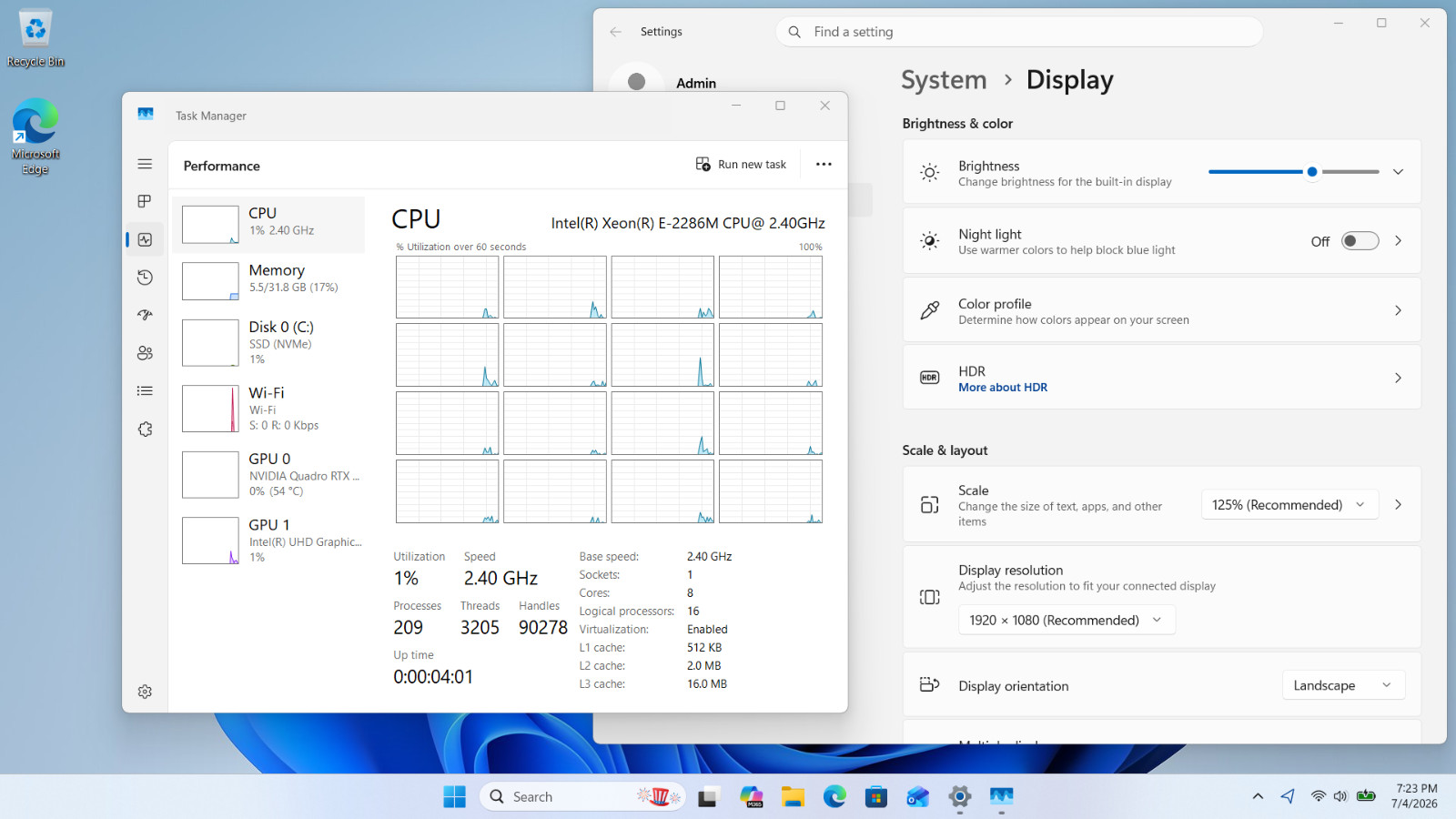The height and width of the screenshot is (819, 1456).
Task: Open Microsoft Edge from taskbar
Action: (x=834, y=797)
